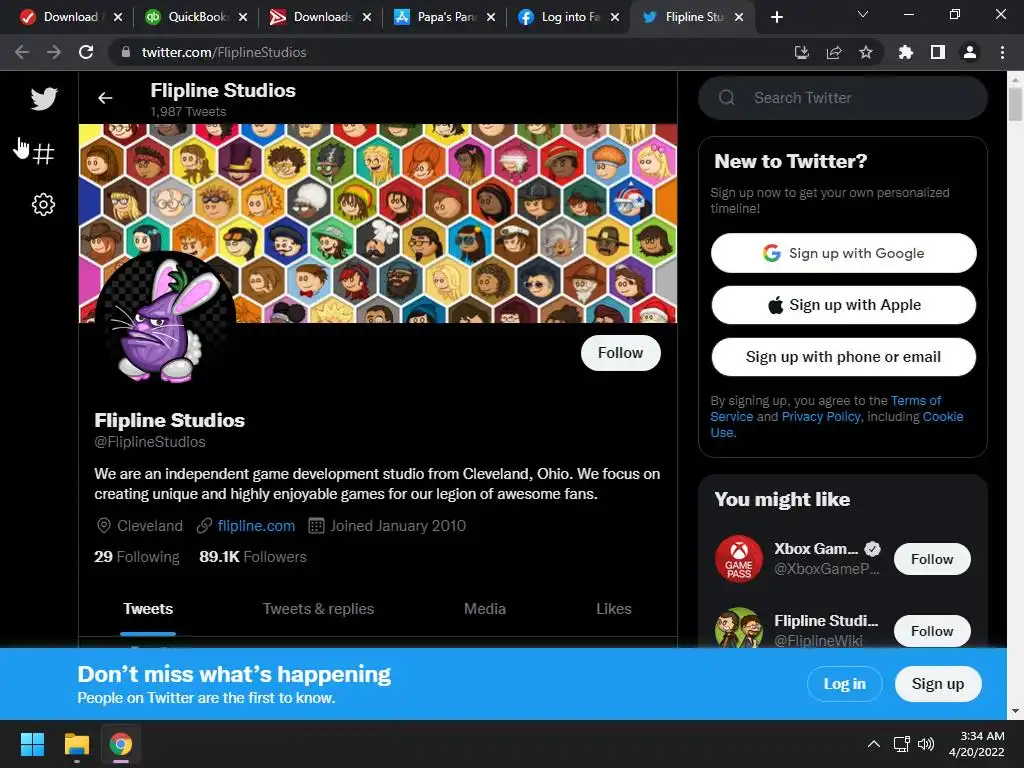
Task: Reload the Twitter page
Action: (x=86, y=52)
